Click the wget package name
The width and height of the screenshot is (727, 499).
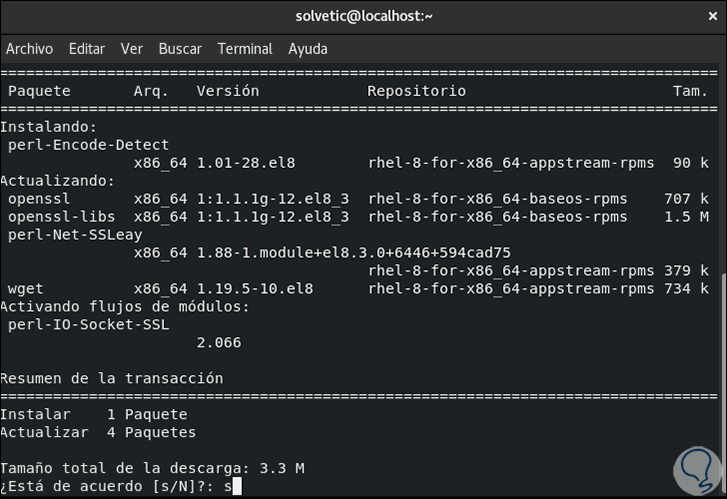[x=25, y=289]
